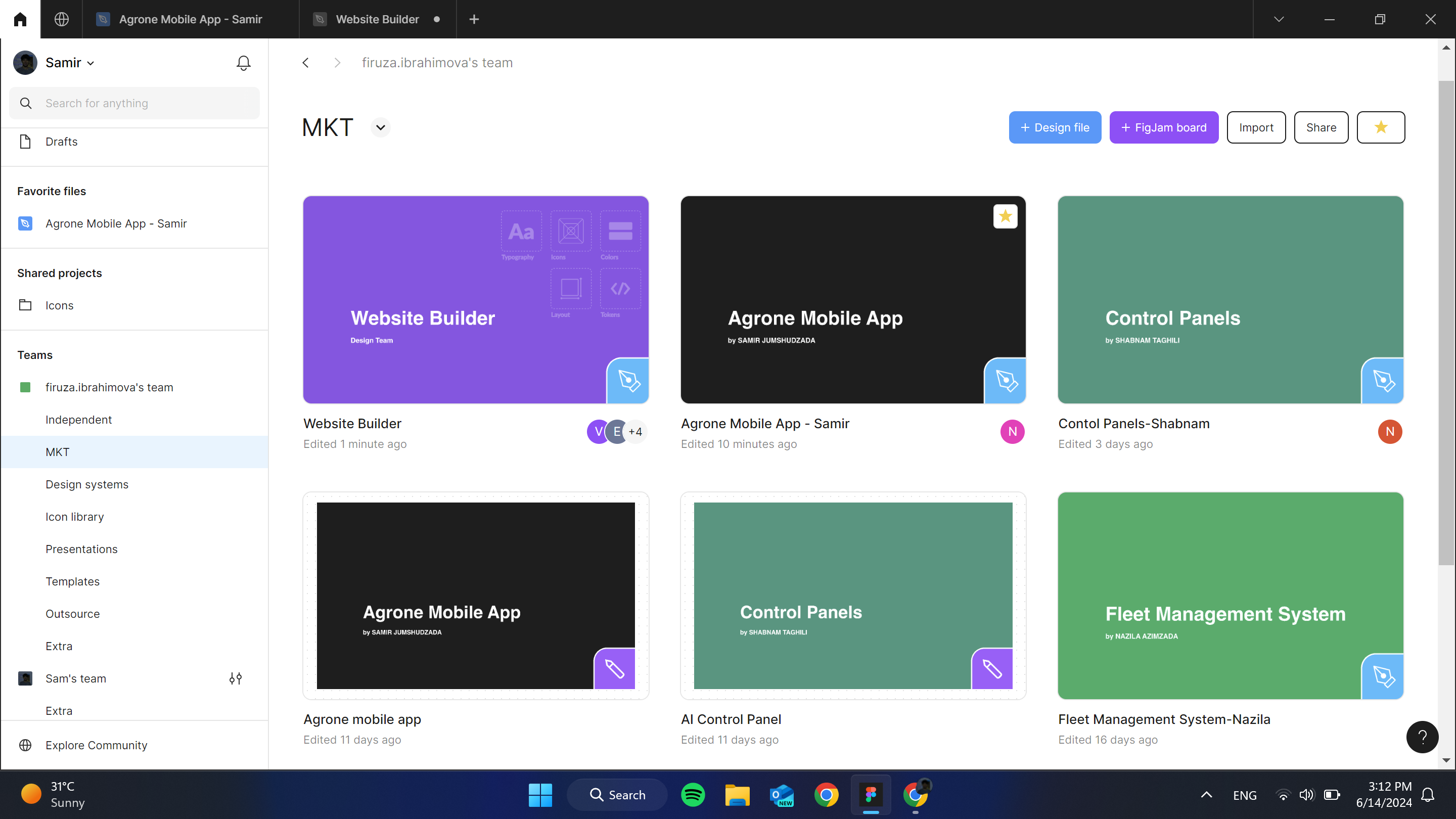Image resolution: width=1456 pixels, height=819 pixels.
Task: Click the Explore Community globe icon
Action: (25, 745)
